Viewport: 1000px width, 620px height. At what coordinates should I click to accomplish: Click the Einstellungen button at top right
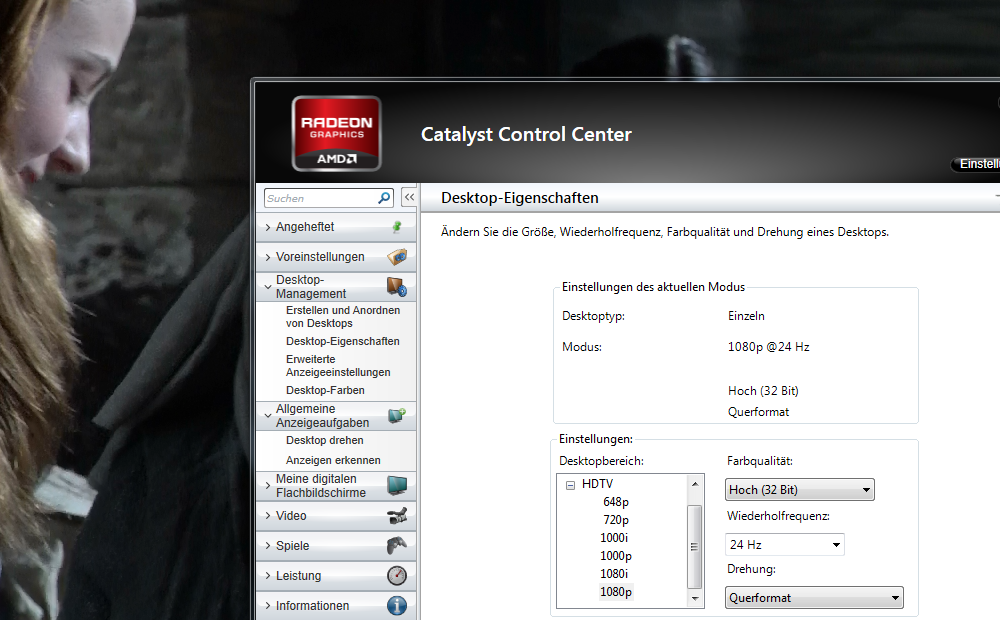[x=976, y=164]
